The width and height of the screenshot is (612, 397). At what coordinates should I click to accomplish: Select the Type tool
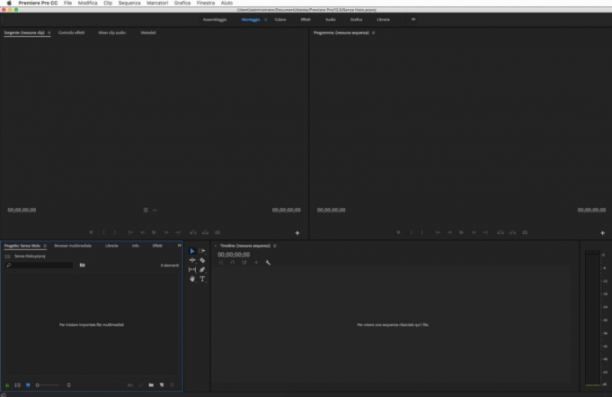[x=202, y=279]
